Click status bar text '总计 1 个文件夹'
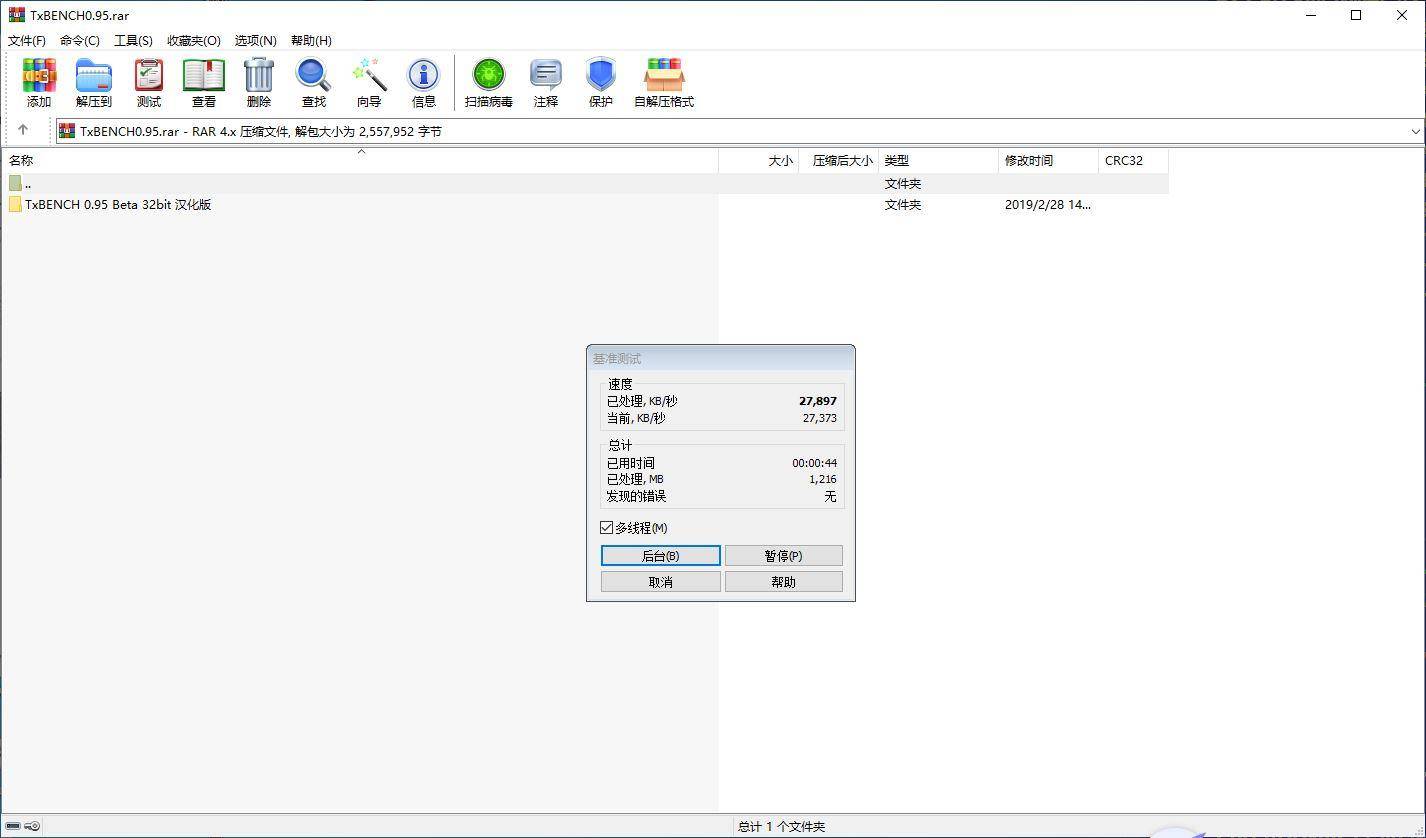The width and height of the screenshot is (1426, 838). click(781, 826)
